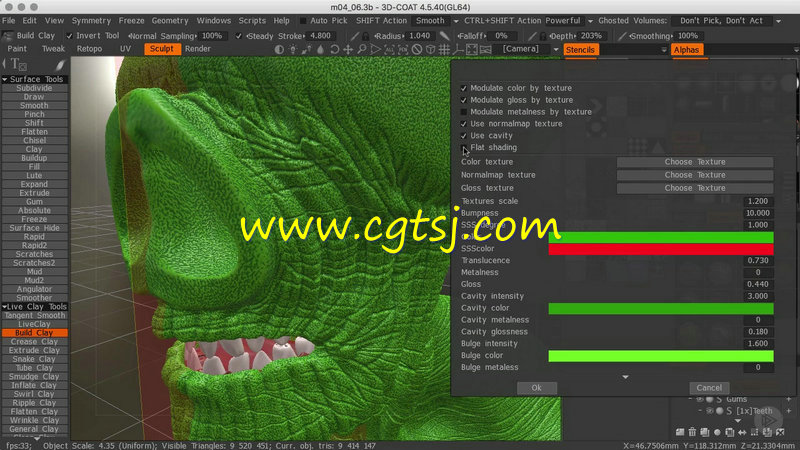Toggle the grid icon in the viewport toolbar
The height and width of the screenshot is (450, 800).
[x=444, y=49]
